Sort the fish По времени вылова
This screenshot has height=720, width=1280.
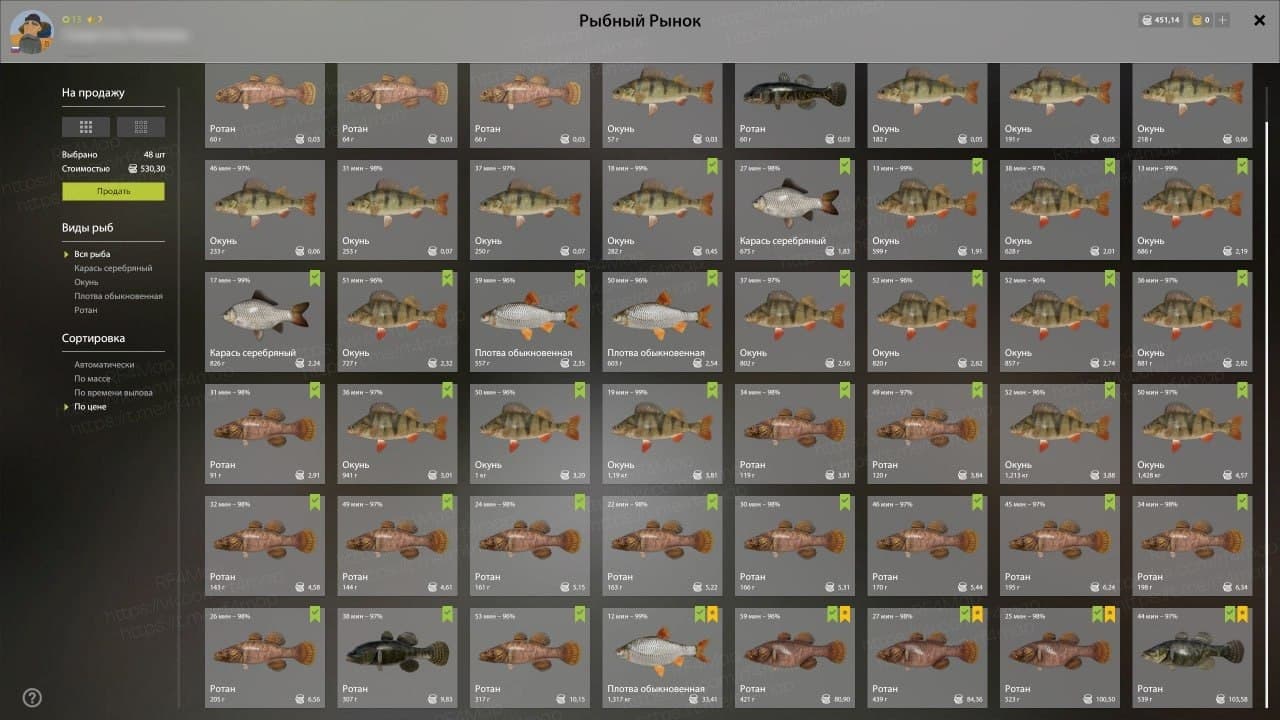point(113,393)
